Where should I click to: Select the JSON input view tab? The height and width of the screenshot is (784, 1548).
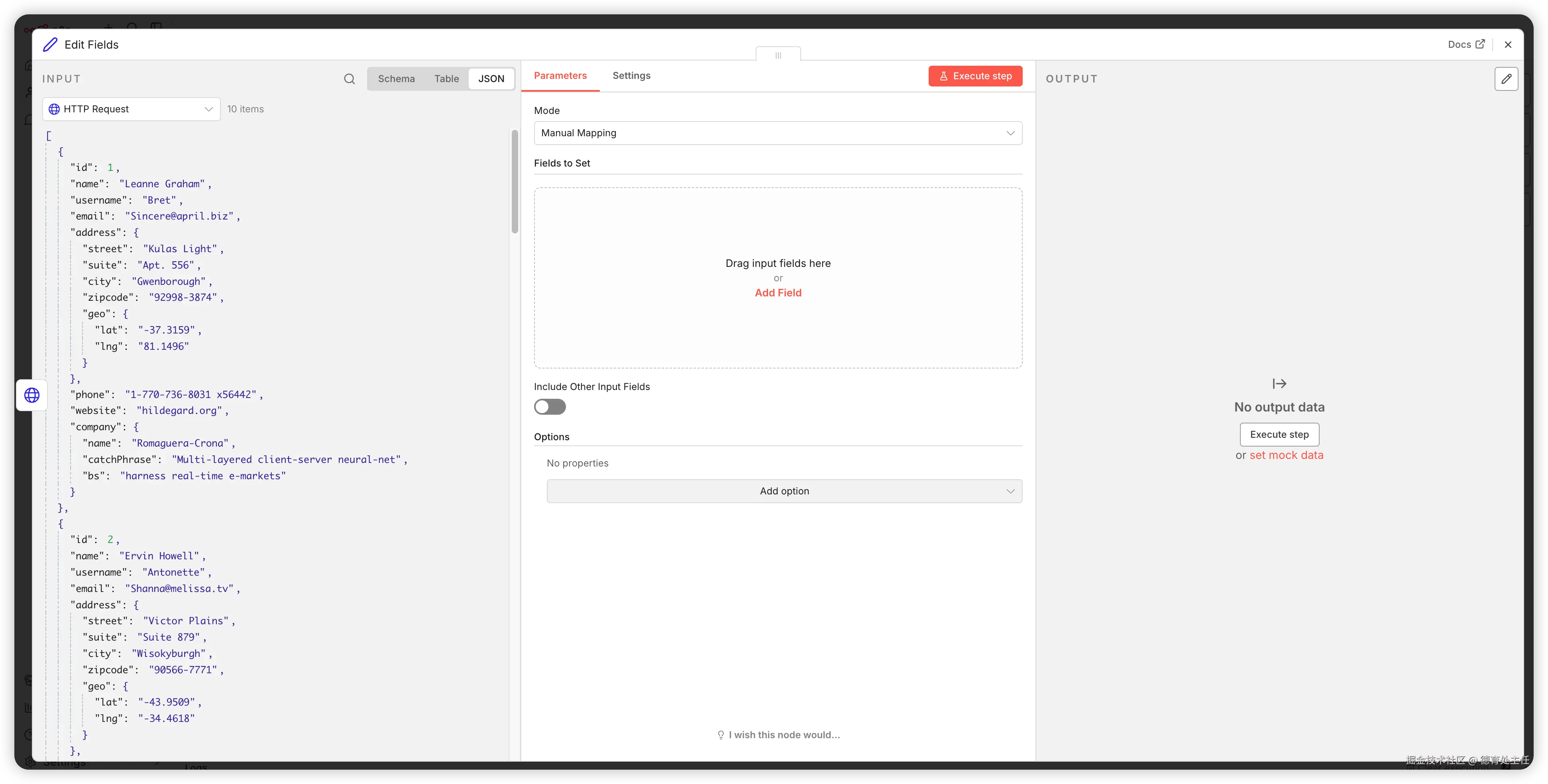pyautogui.click(x=491, y=79)
